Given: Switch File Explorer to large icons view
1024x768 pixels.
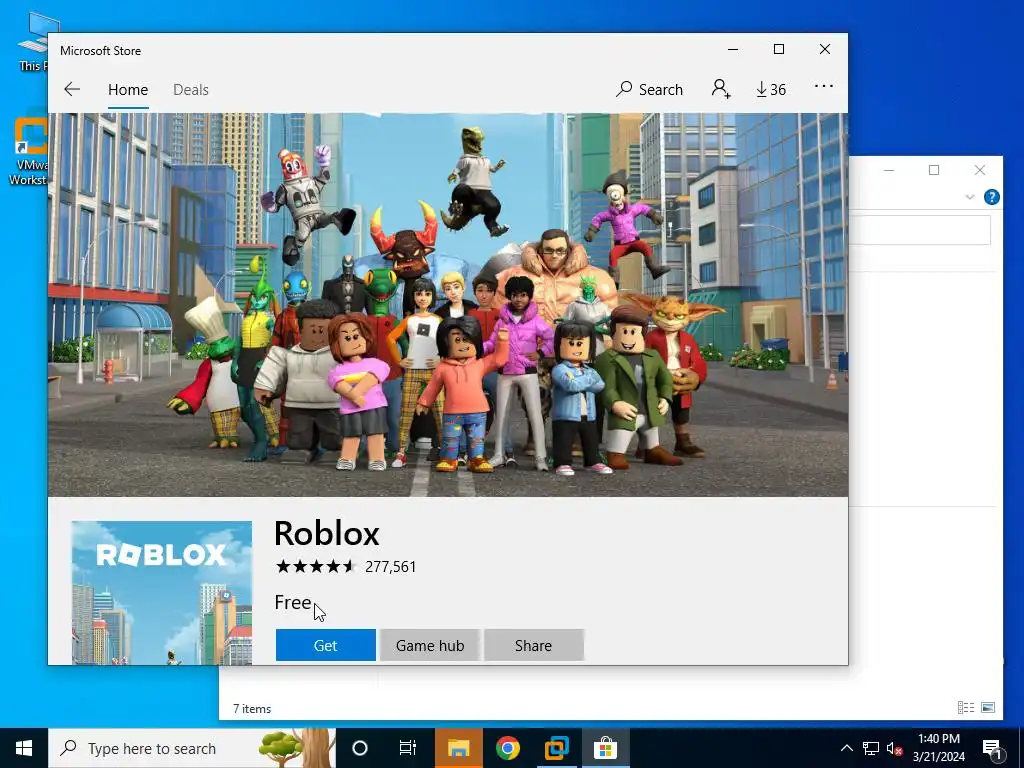Looking at the screenshot, I should pos(988,707).
